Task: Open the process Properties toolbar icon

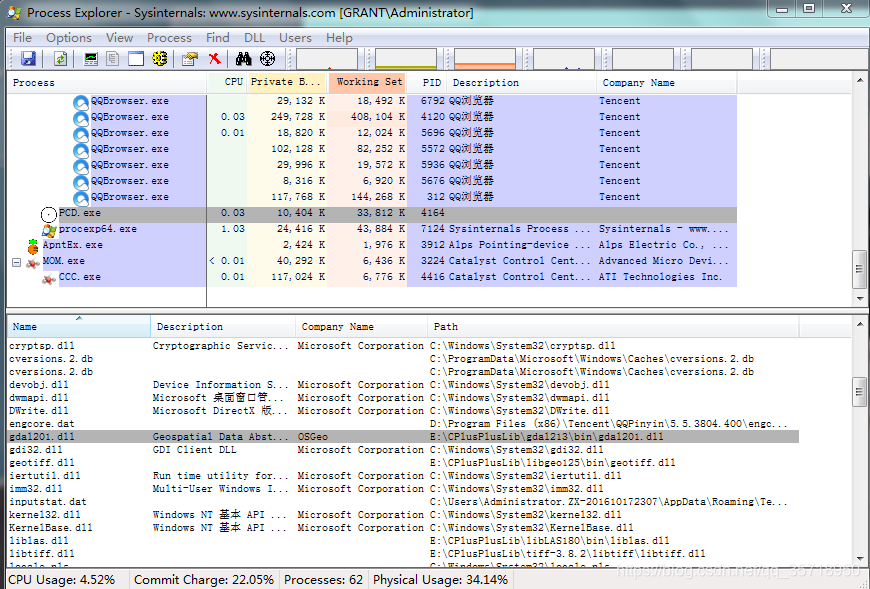Action: [x=190, y=58]
